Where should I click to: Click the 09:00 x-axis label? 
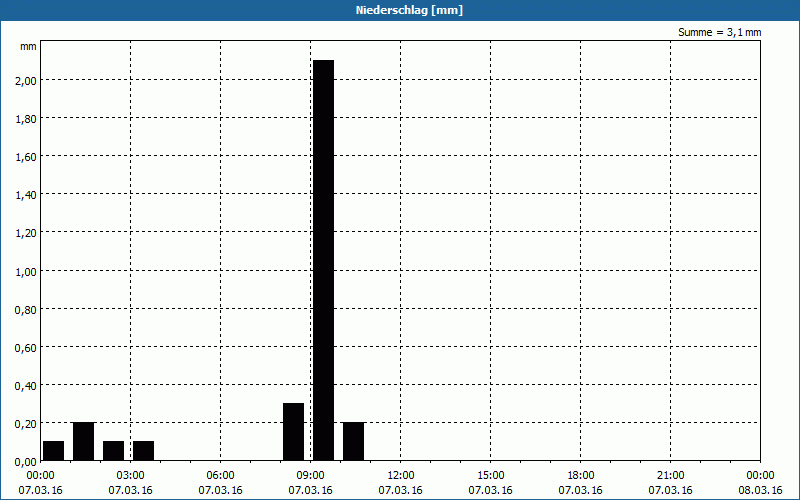coord(310,476)
